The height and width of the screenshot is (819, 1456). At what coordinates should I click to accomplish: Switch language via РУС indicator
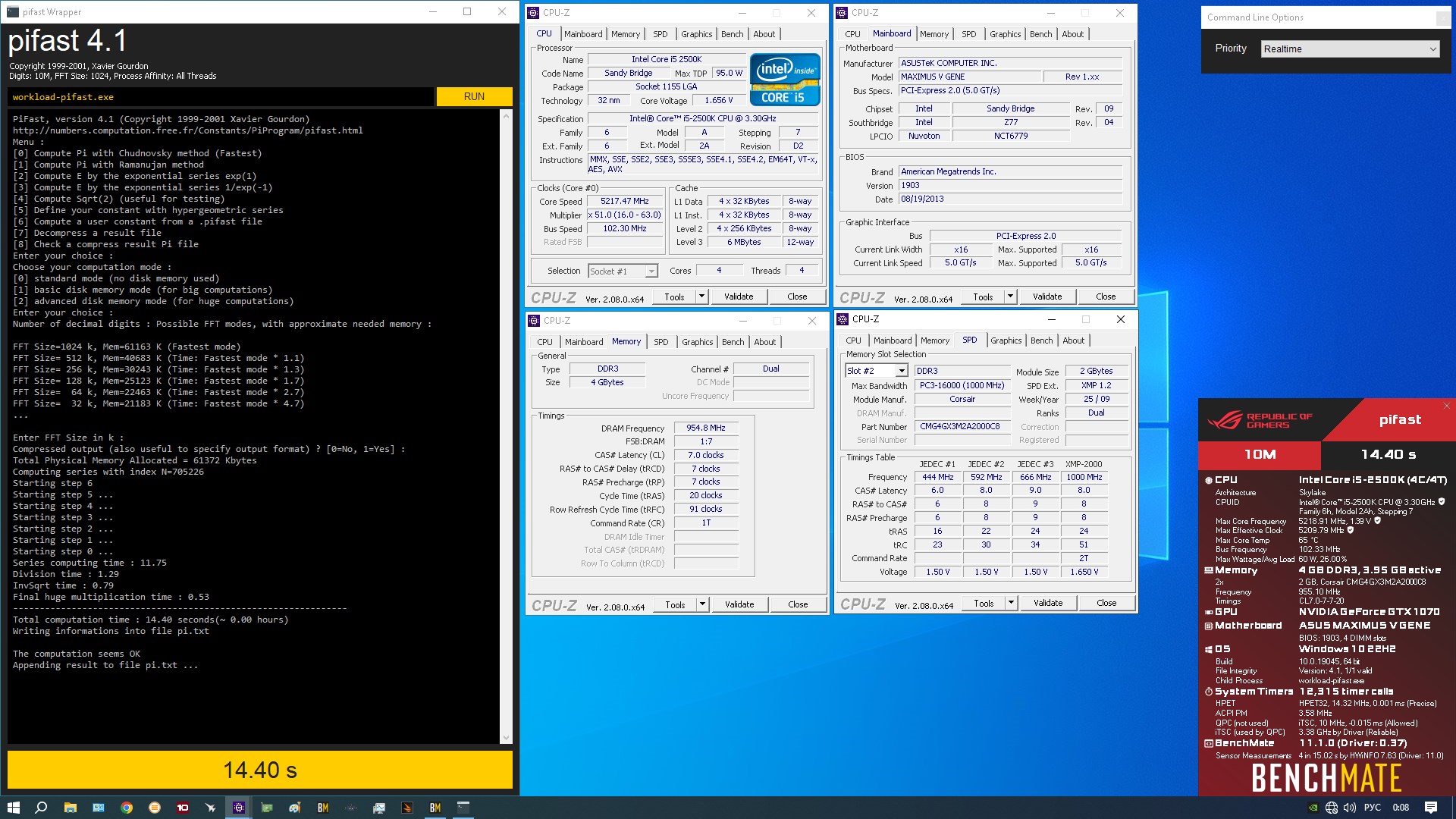tap(1373, 808)
